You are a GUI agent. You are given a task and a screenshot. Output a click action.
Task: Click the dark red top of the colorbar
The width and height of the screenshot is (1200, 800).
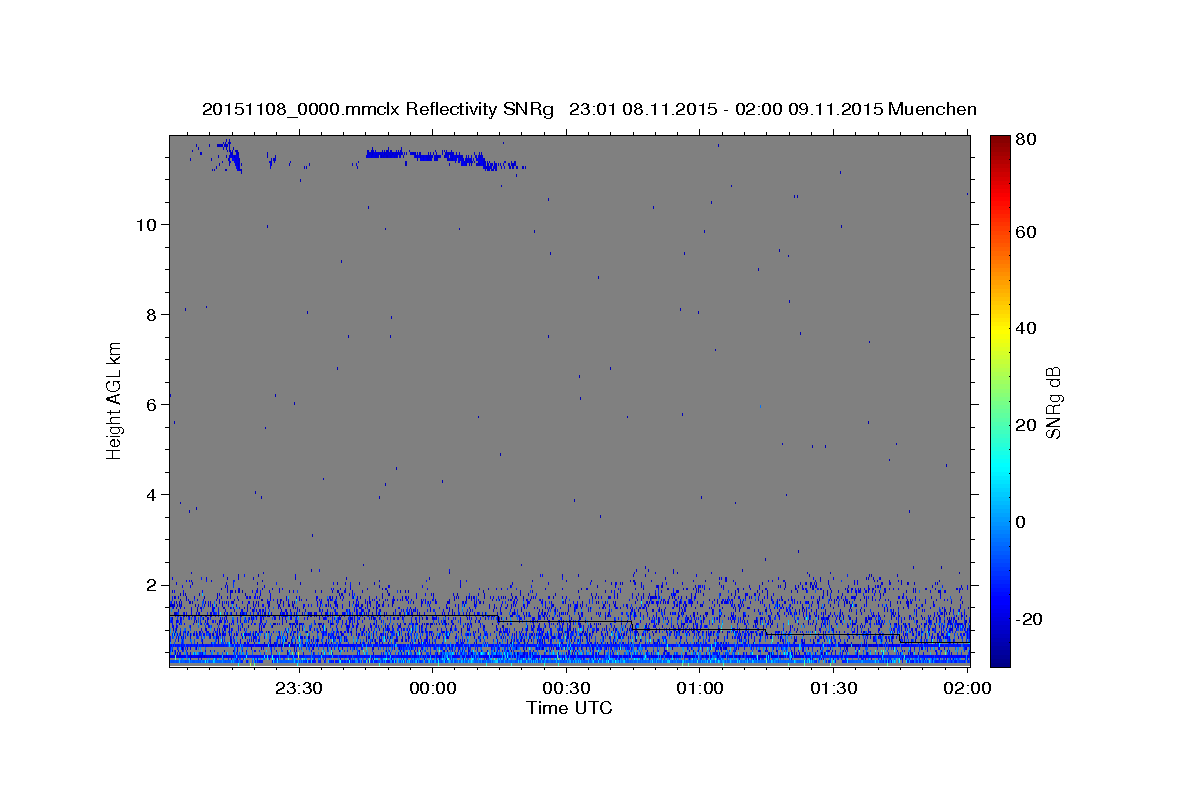1000,142
